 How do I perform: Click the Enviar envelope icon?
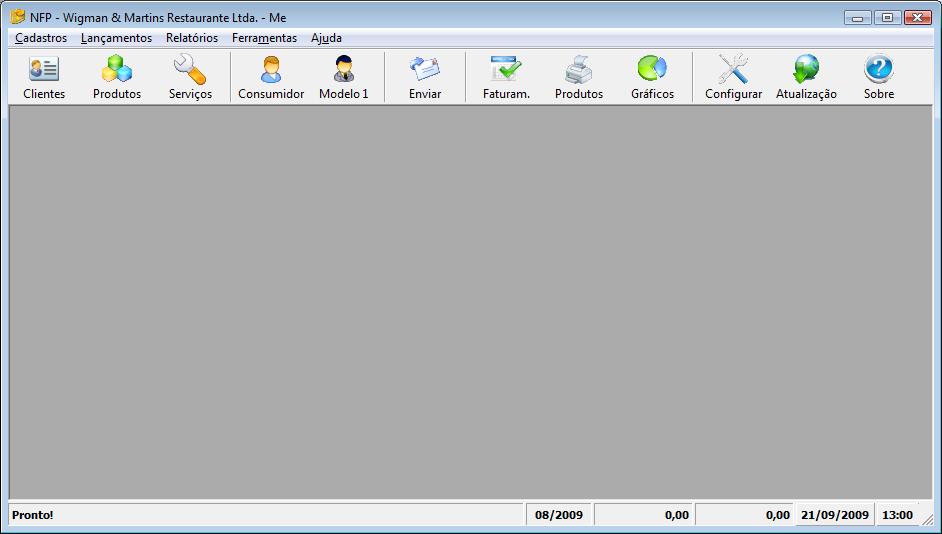(x=425, y=69)
